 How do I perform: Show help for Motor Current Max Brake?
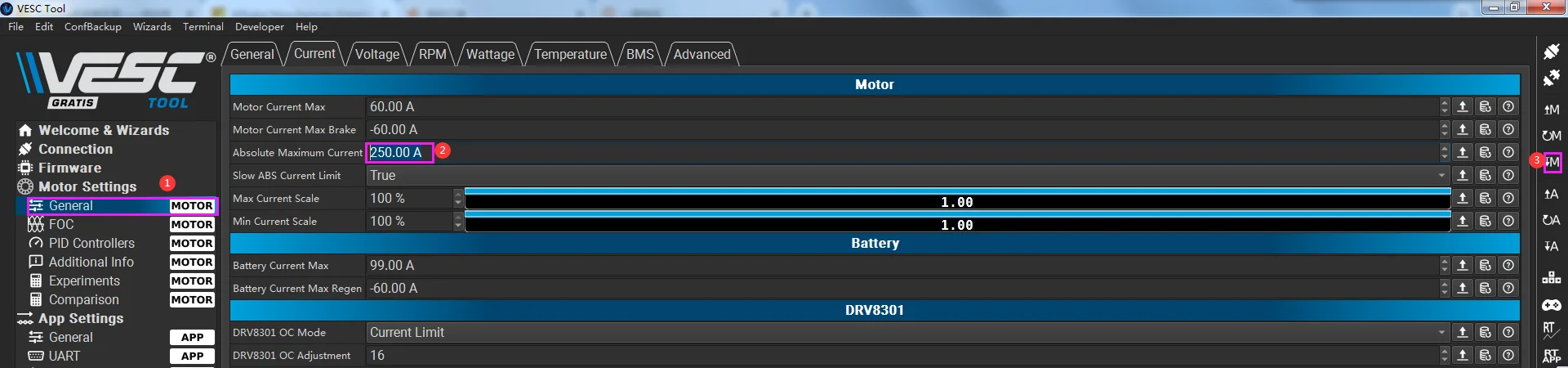point(1508,129)
